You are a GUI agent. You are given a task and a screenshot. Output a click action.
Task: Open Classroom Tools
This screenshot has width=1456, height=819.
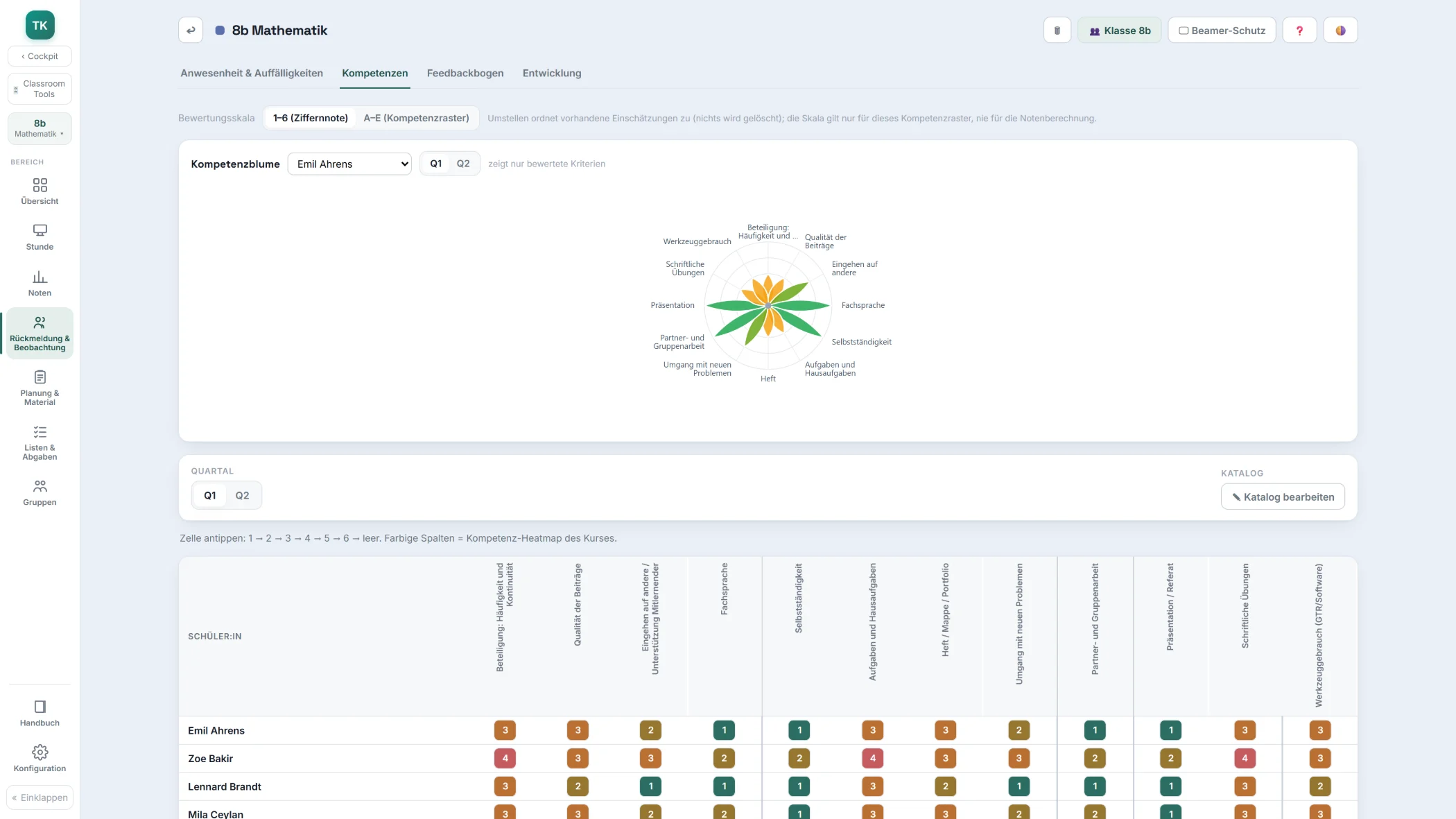coord(40,89)
